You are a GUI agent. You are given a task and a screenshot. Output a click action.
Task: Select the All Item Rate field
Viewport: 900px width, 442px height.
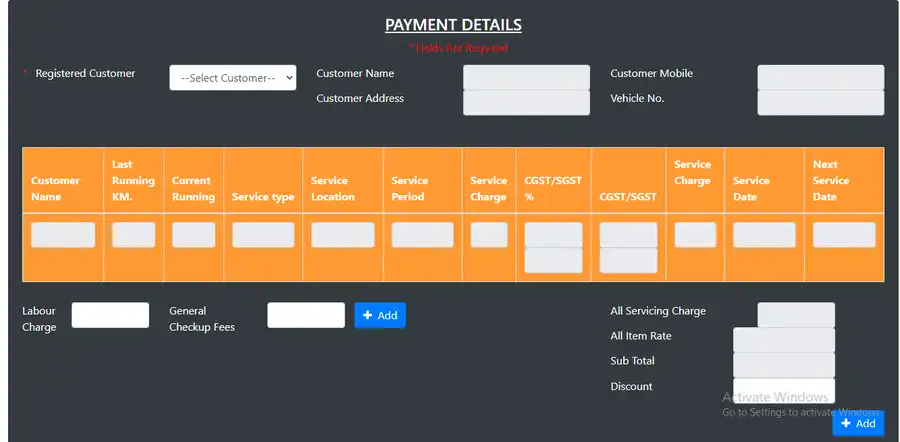click(x=783, y=340)
